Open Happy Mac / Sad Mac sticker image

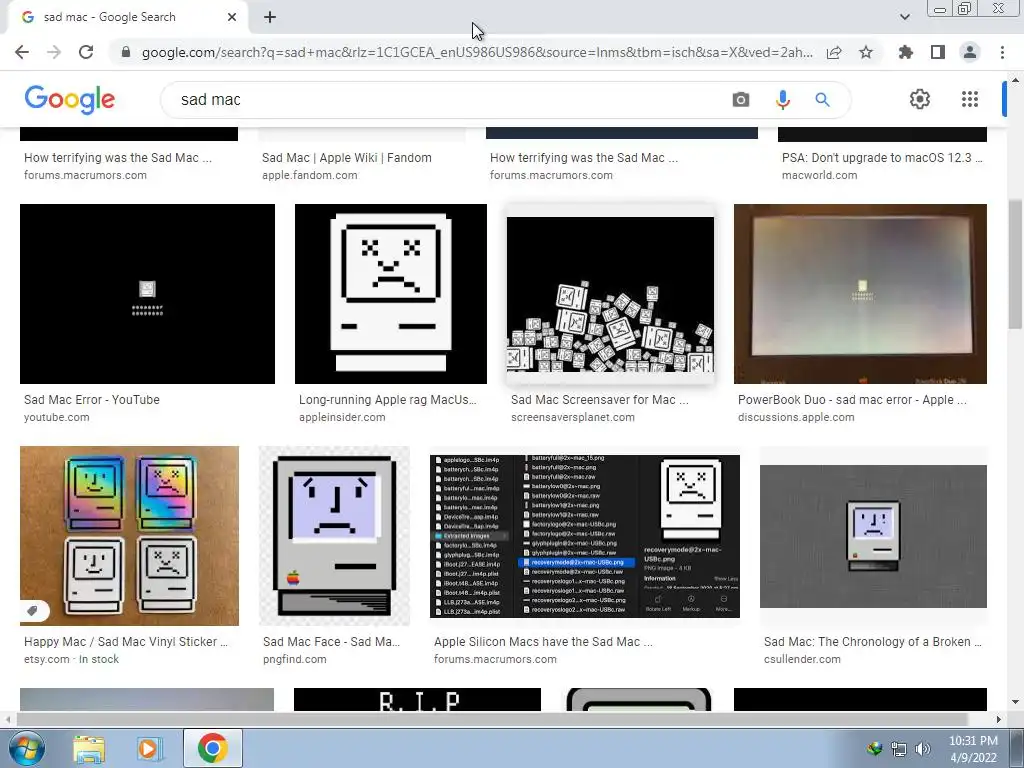129,536
